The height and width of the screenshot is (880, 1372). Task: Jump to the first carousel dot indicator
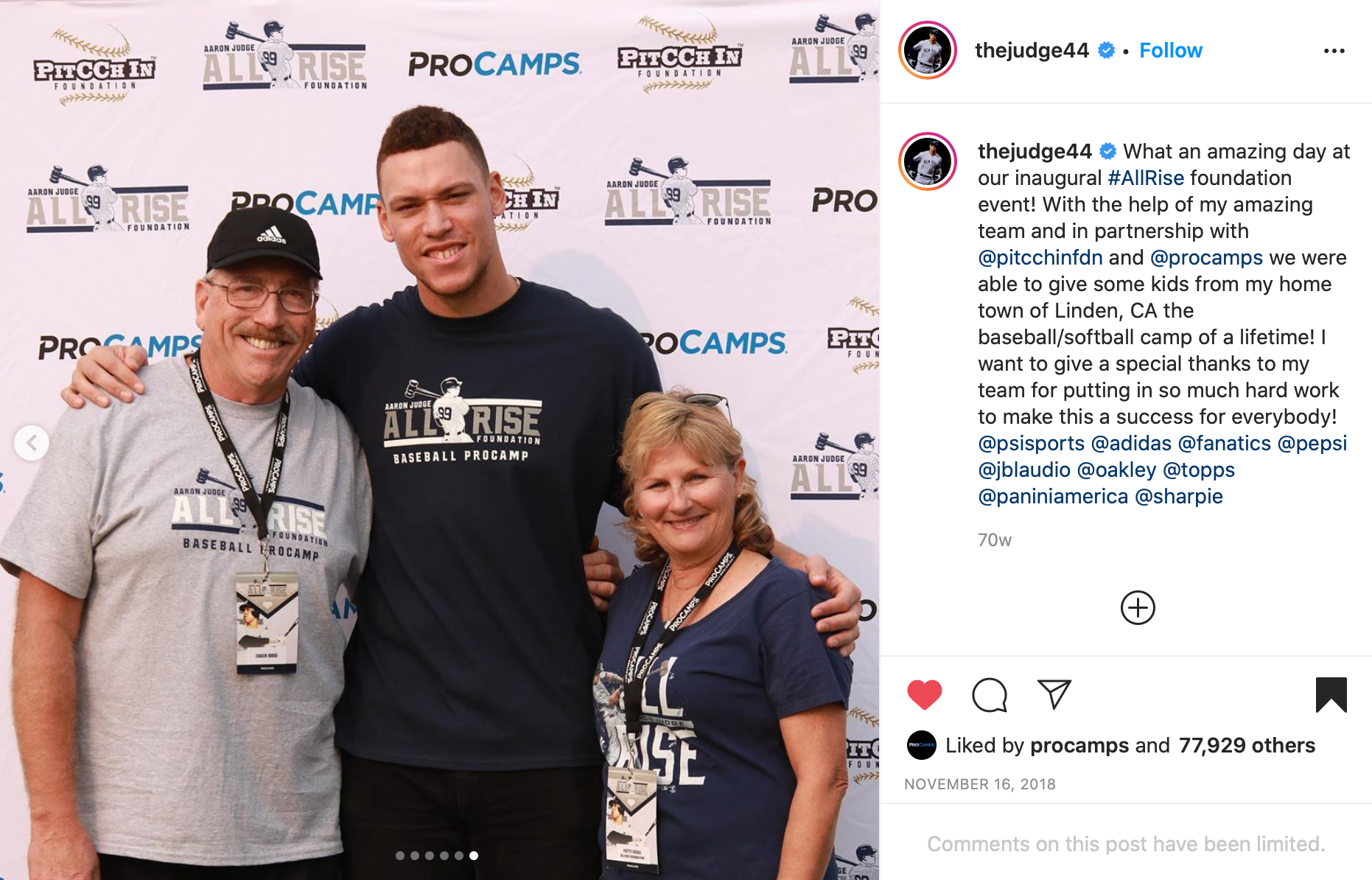[x=400, y=856]
